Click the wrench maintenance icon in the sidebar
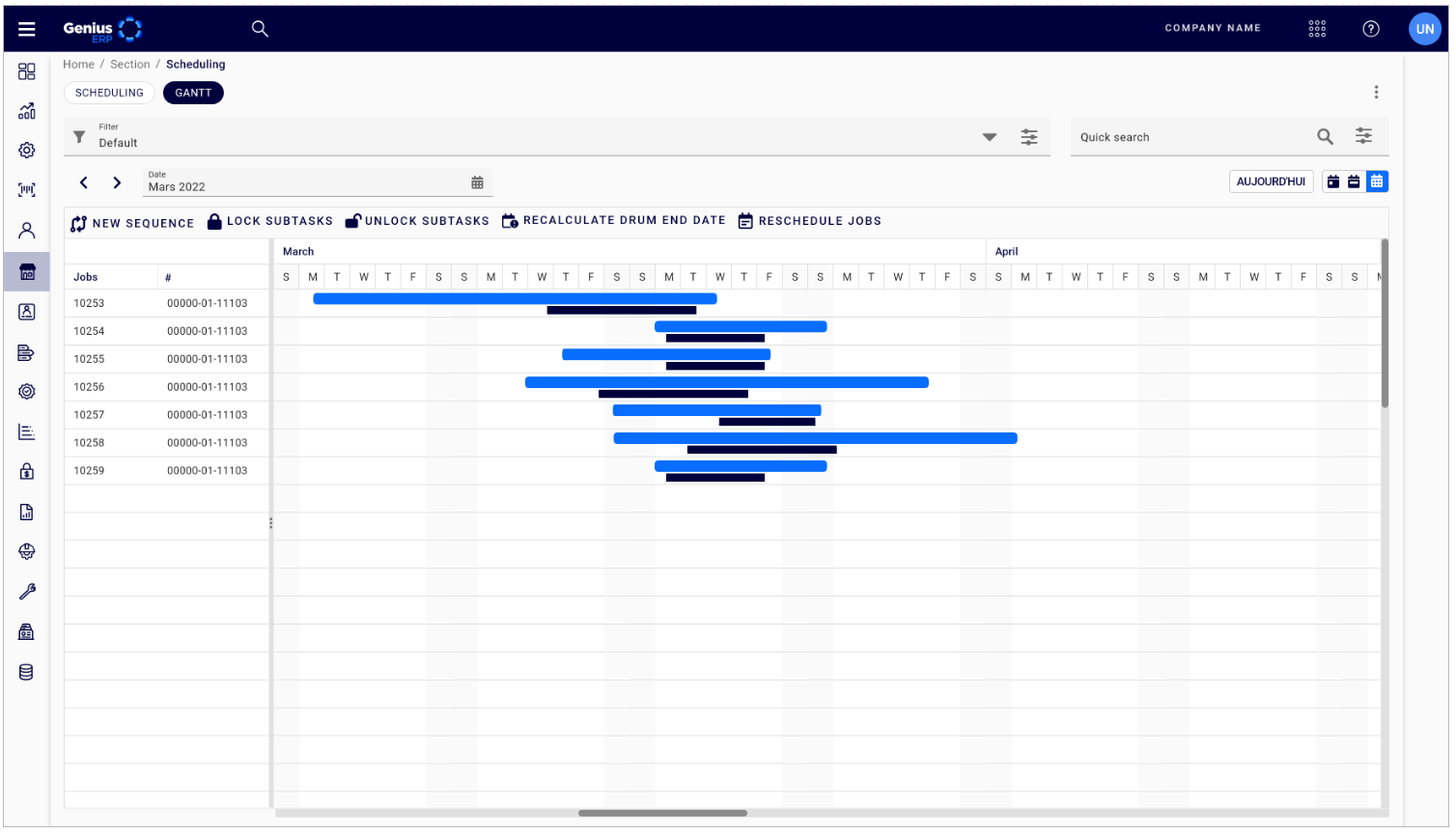 pos(26,591)
